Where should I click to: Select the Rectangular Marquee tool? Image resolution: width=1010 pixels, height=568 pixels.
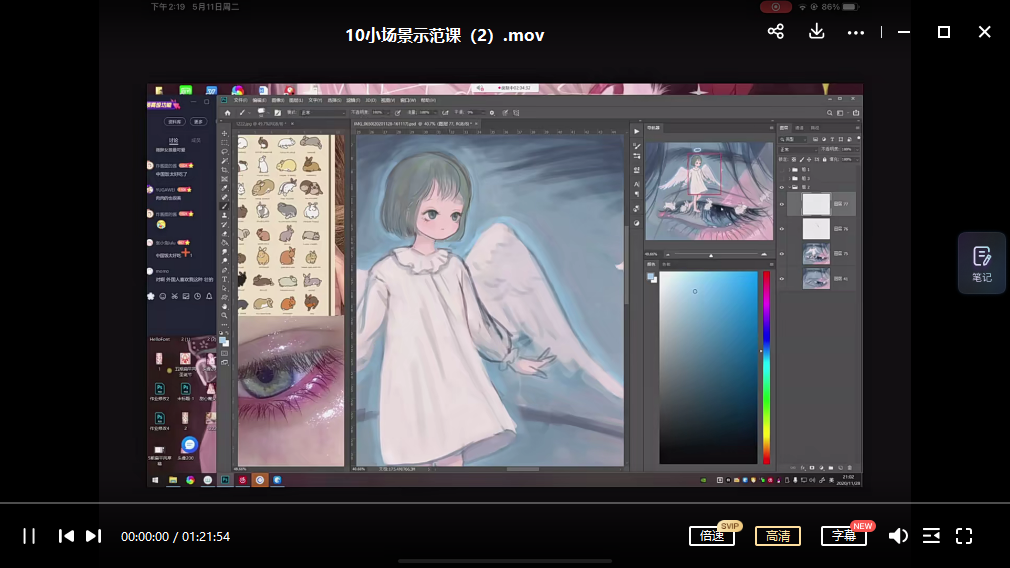tap(224, 143)
